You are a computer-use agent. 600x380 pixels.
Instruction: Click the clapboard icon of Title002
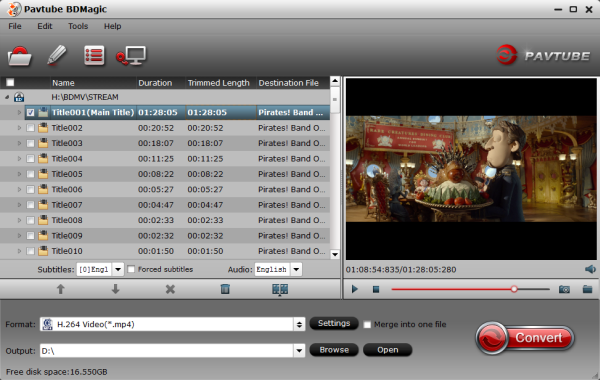point(43,128)
